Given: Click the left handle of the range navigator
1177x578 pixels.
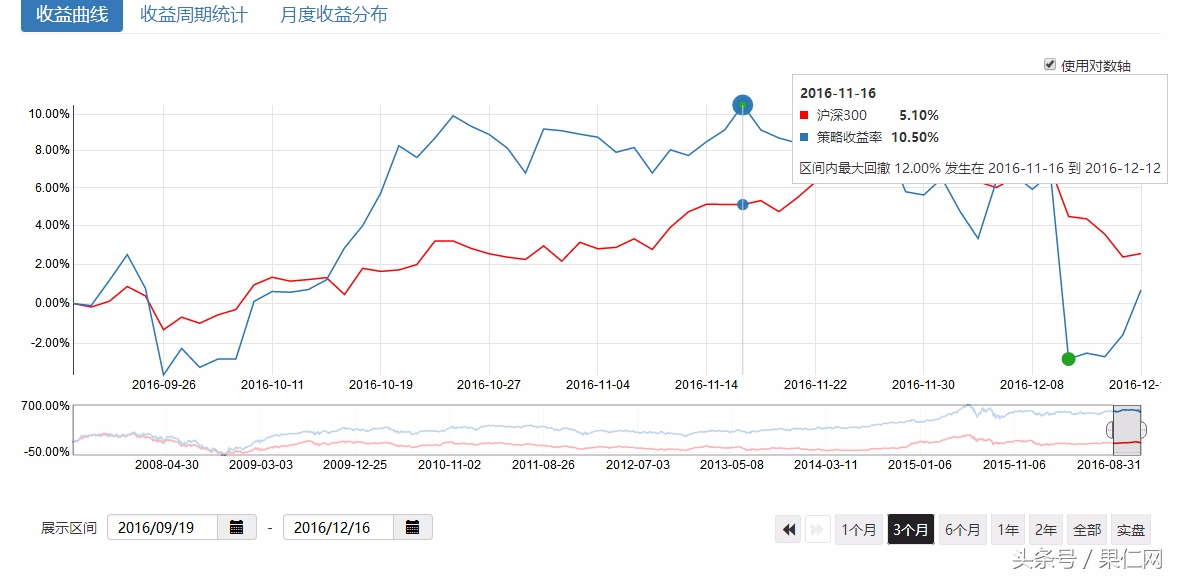Looking at the screenshot, I should tap(1110, 429).
